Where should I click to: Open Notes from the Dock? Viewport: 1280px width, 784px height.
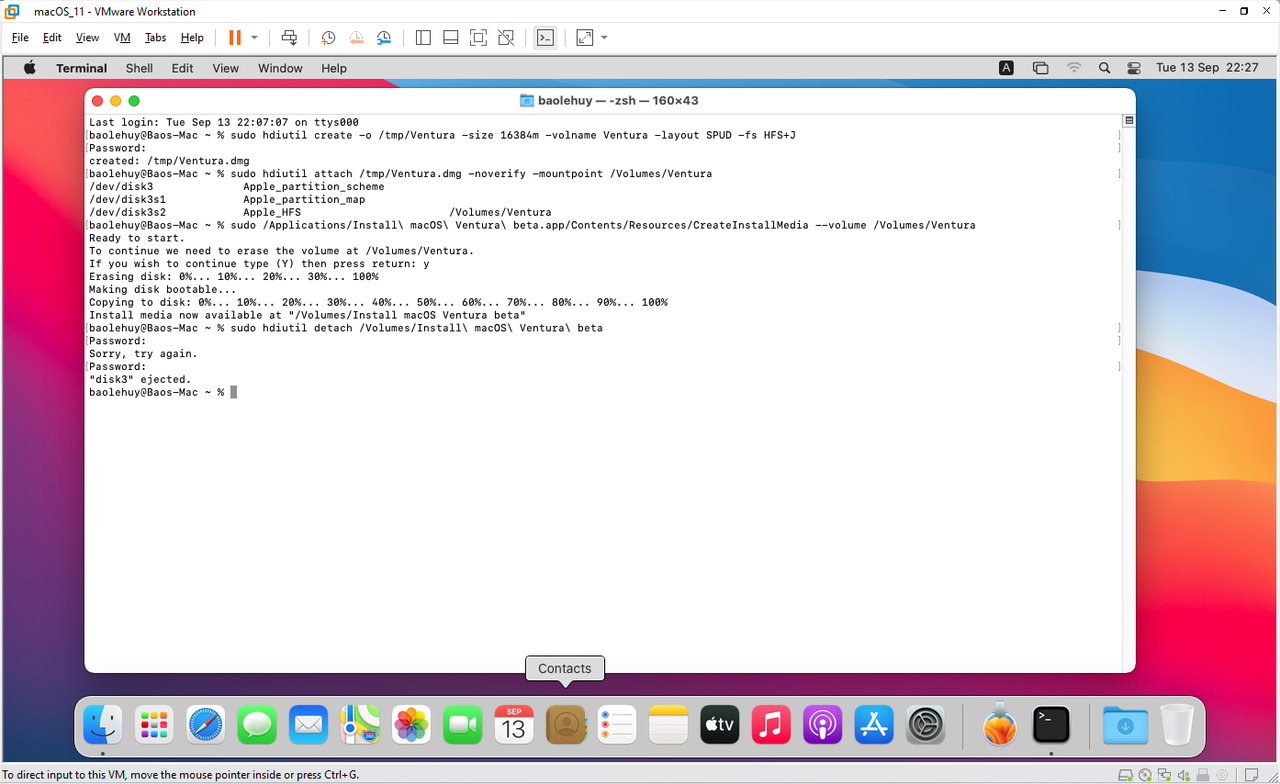point(668,724)
